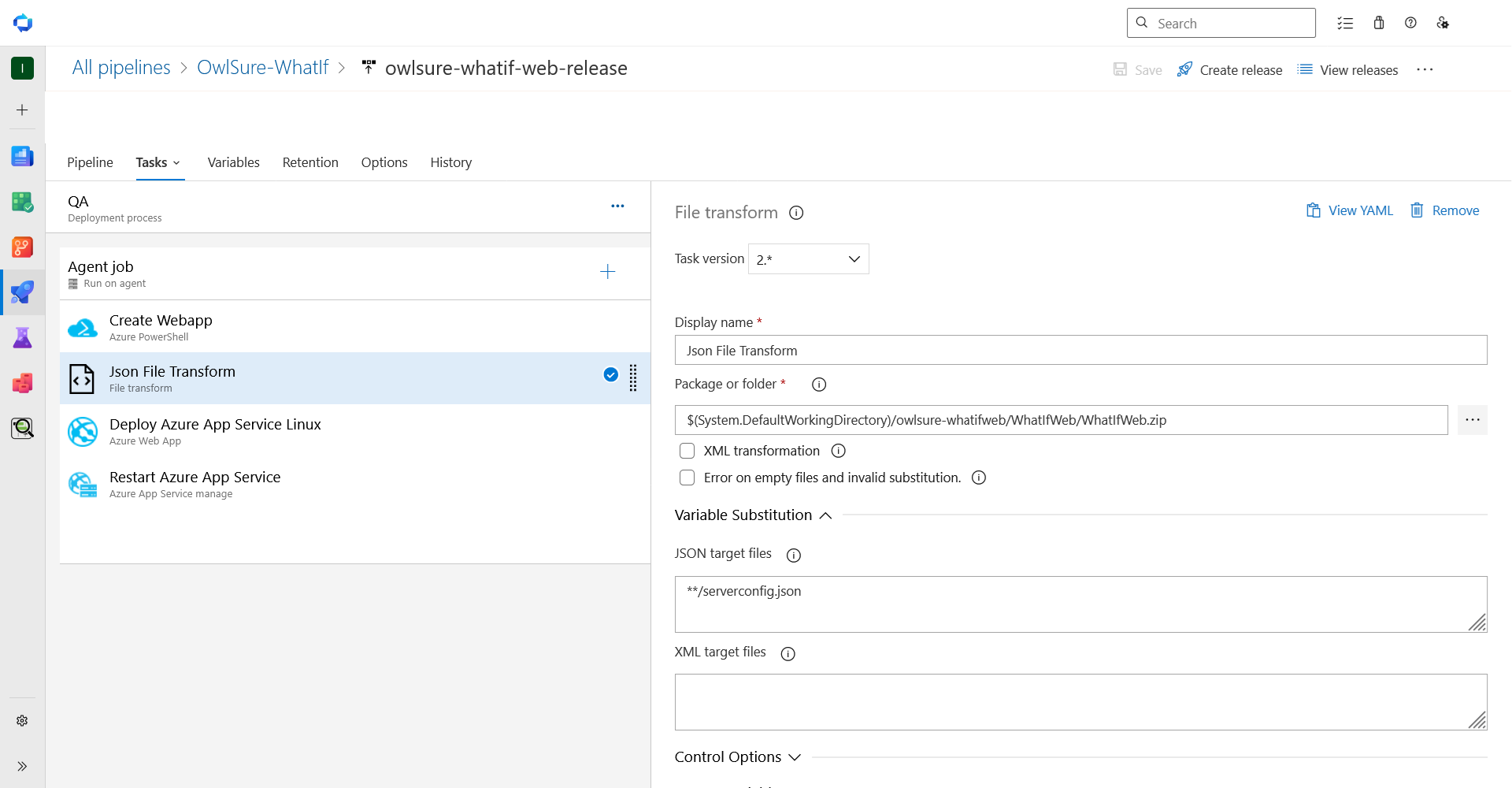The width and height of the screenshot is (1512, 788).
Task: Open Options tab
Action: coord(384,162)
